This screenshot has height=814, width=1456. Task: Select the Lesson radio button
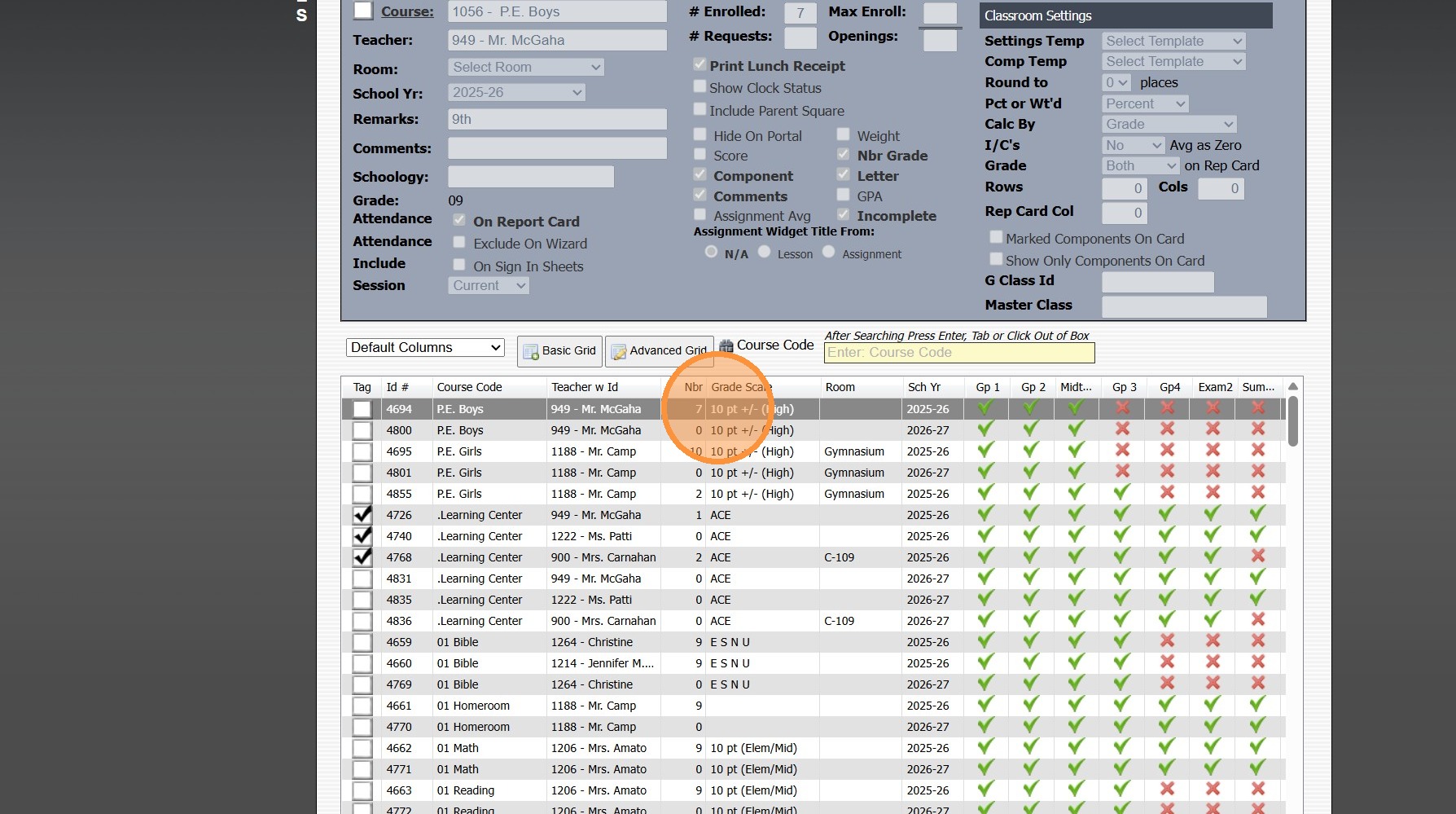click(x=764, y=253)
